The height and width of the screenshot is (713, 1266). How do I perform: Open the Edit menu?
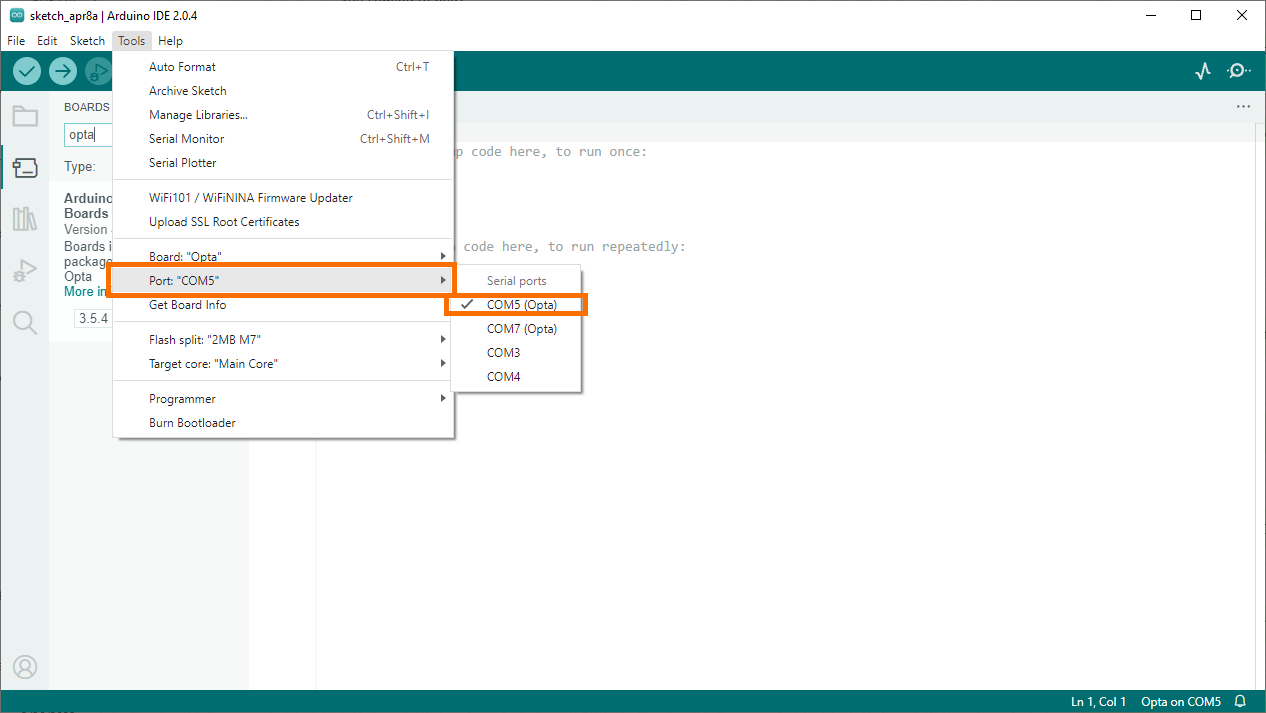coord(47,41)
